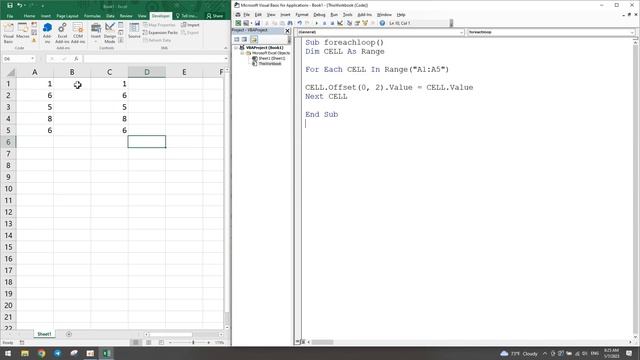Select row 6 header
Image resolution: width=640 pixels, height=360 pixels.
tap(8, 142)
